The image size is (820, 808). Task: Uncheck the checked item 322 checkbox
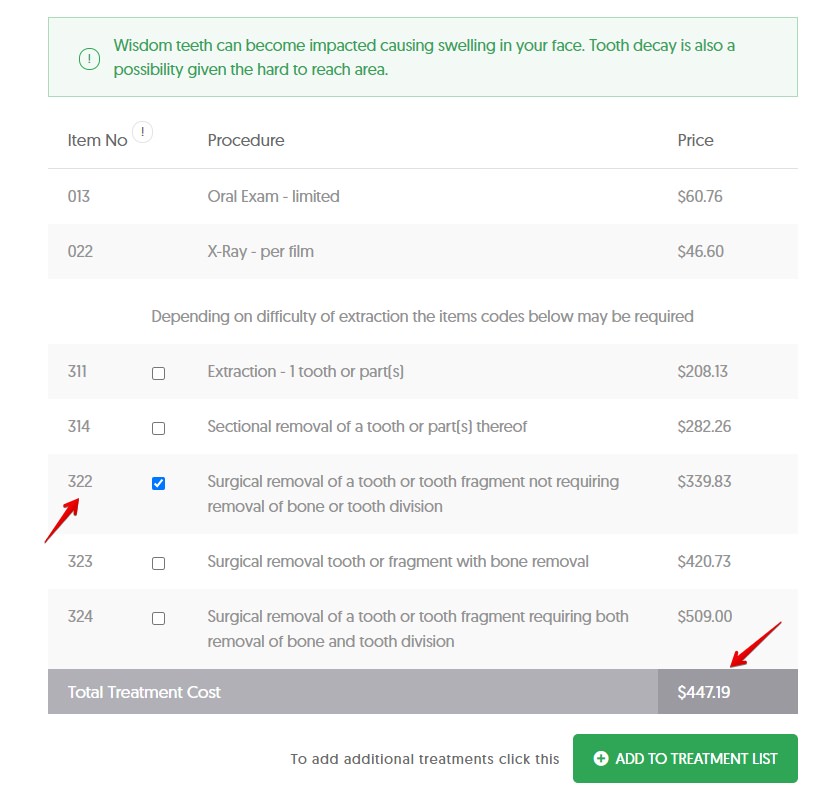(x=158, y=483)
